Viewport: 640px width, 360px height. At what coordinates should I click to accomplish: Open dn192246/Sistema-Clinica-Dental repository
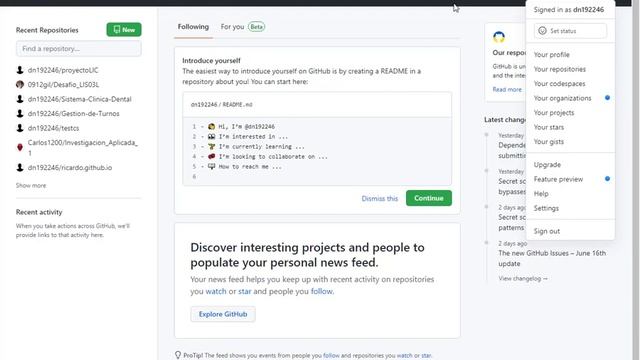click(80, 99)
